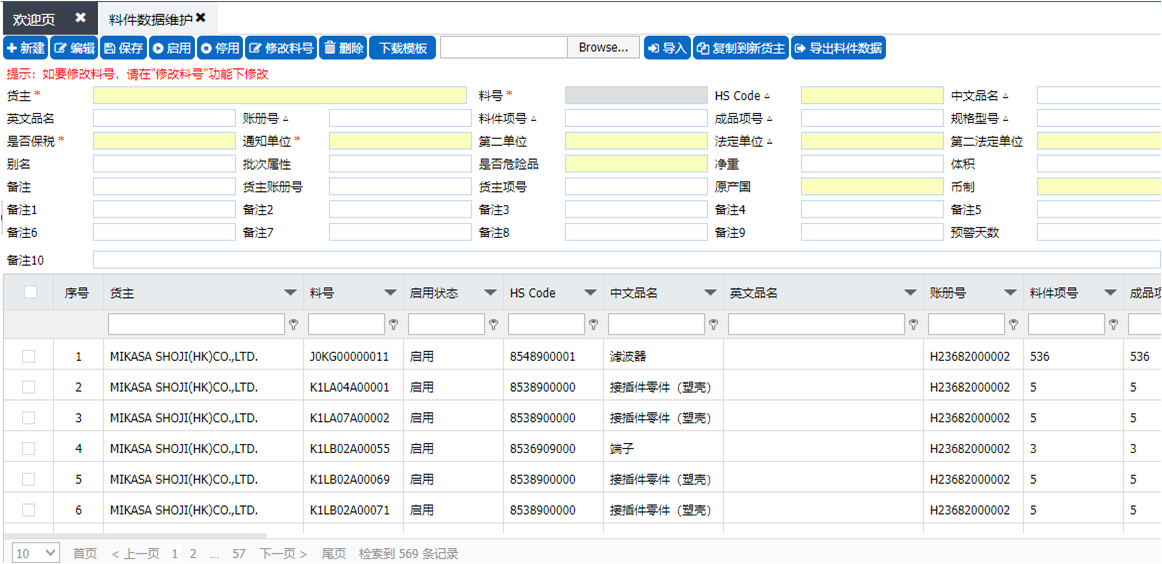This screenshot has width=1162, height=564.
Task: Check the checkbox for row 3
Action: [28, 417]
